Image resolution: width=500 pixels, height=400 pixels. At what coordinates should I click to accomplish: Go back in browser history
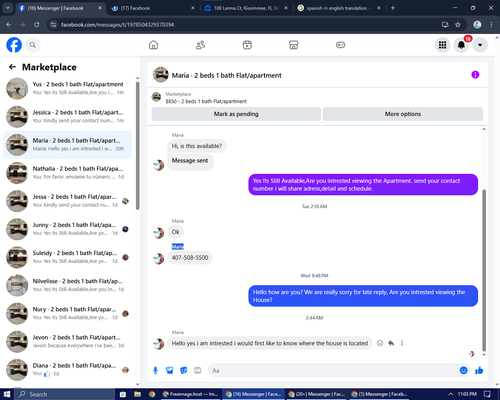(x=9, y=25)
